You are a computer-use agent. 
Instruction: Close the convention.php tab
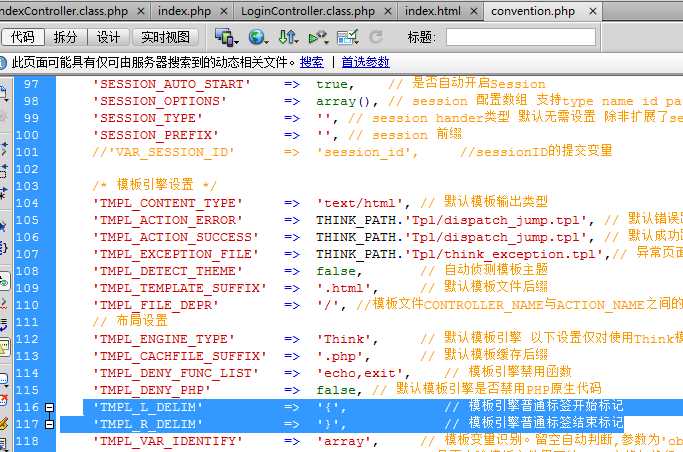coord(593,11)
